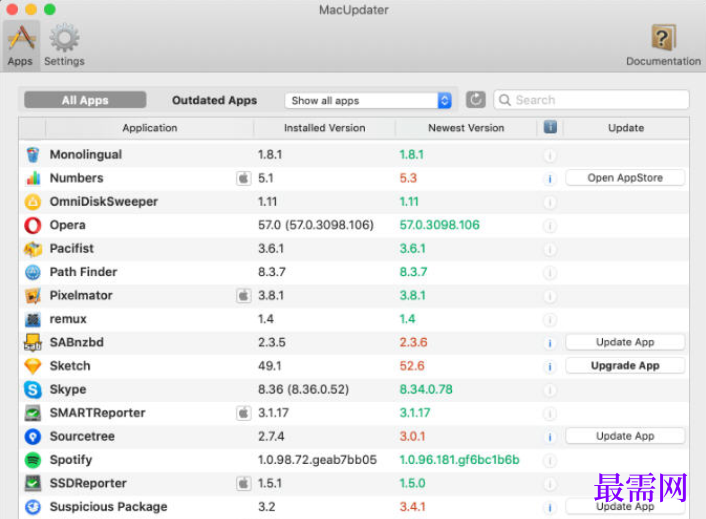Click newest version 3.0.1 for Sourcetree
706x519 pixels.
[x=412, y=436]
